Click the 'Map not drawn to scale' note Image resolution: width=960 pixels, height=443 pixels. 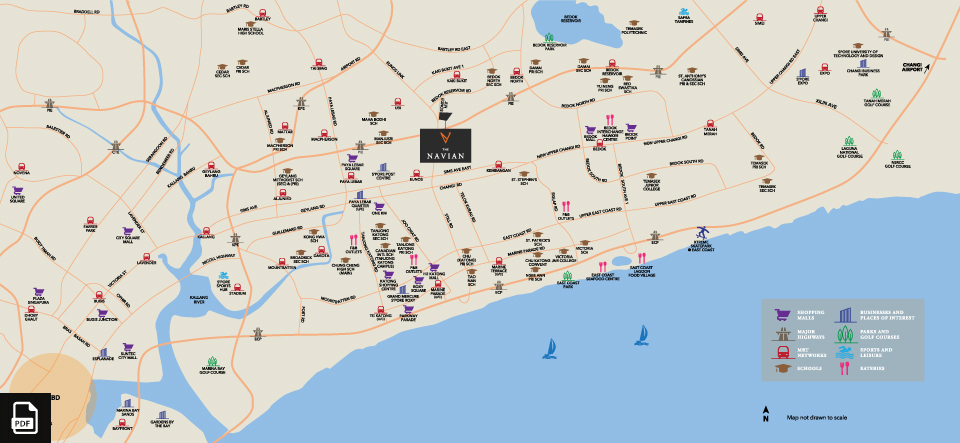coord(817,418)
